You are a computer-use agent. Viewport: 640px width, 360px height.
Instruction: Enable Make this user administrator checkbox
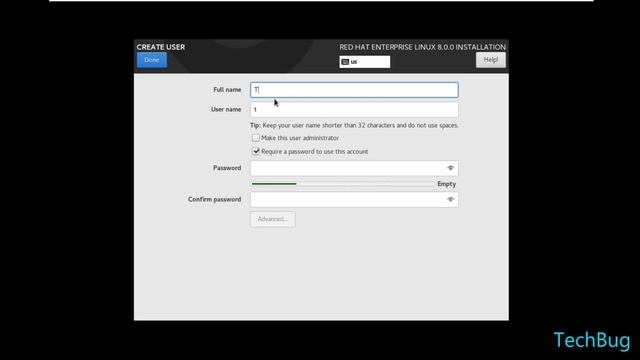pyautogui.click(x=256, y=138)
